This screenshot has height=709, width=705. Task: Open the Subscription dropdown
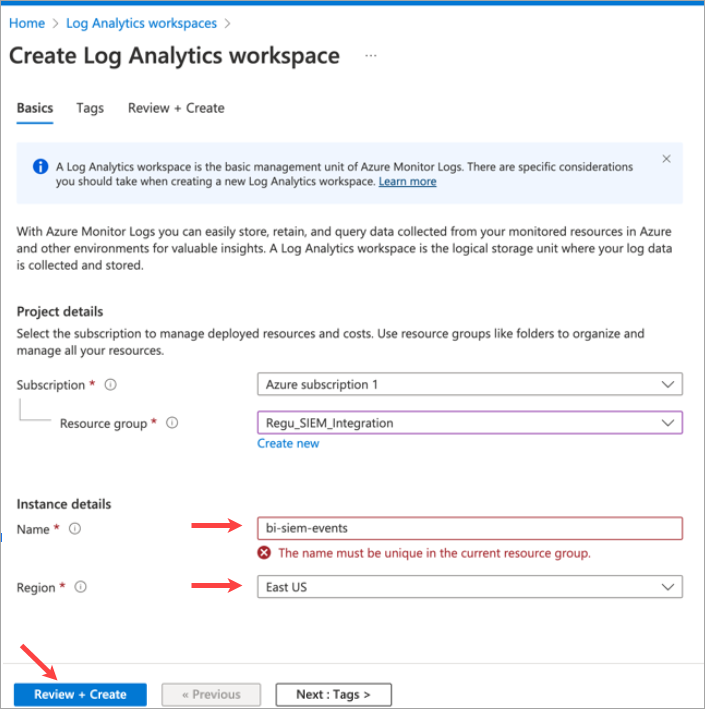[470, 384]
